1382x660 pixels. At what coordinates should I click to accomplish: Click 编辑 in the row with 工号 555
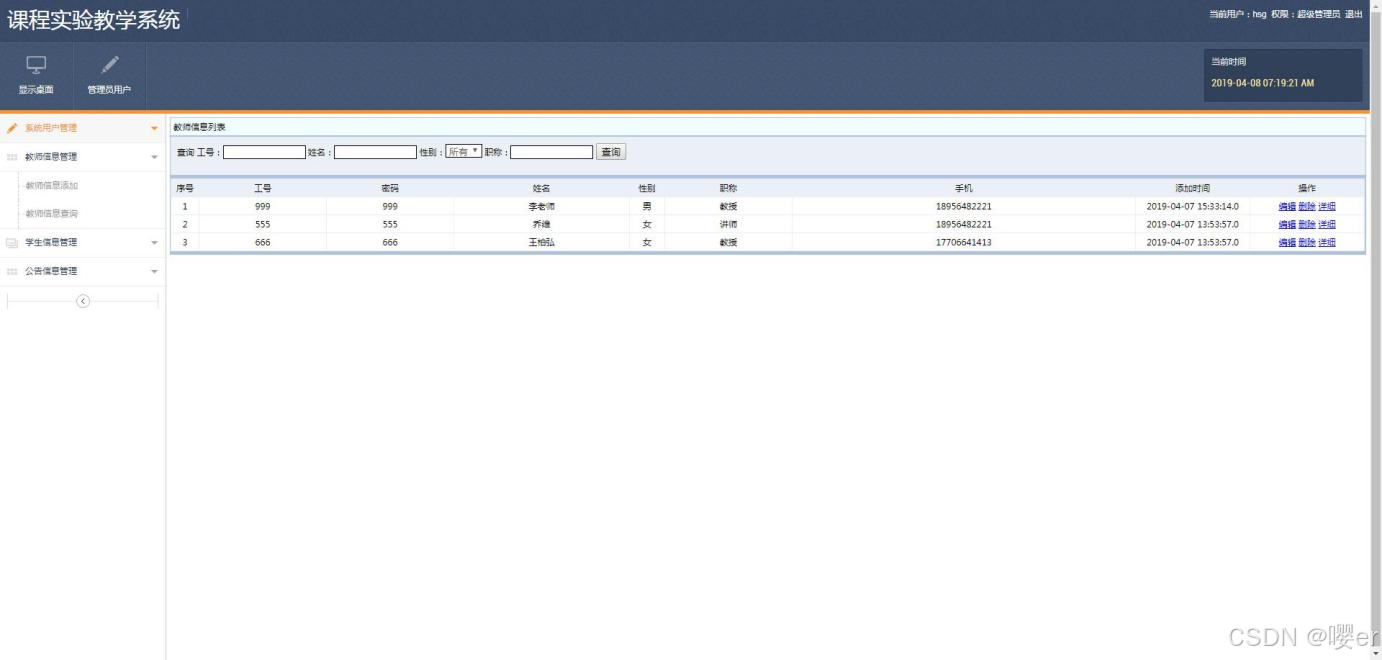[1287, 225]
